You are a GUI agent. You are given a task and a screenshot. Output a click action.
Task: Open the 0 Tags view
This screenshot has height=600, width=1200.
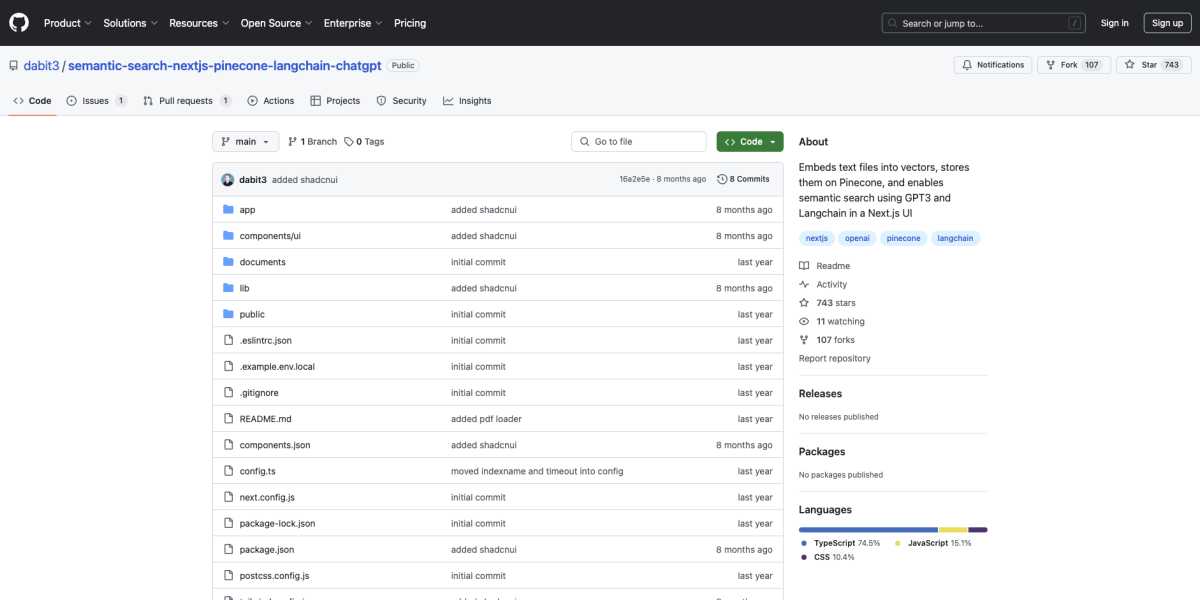[x=364, y=141]
